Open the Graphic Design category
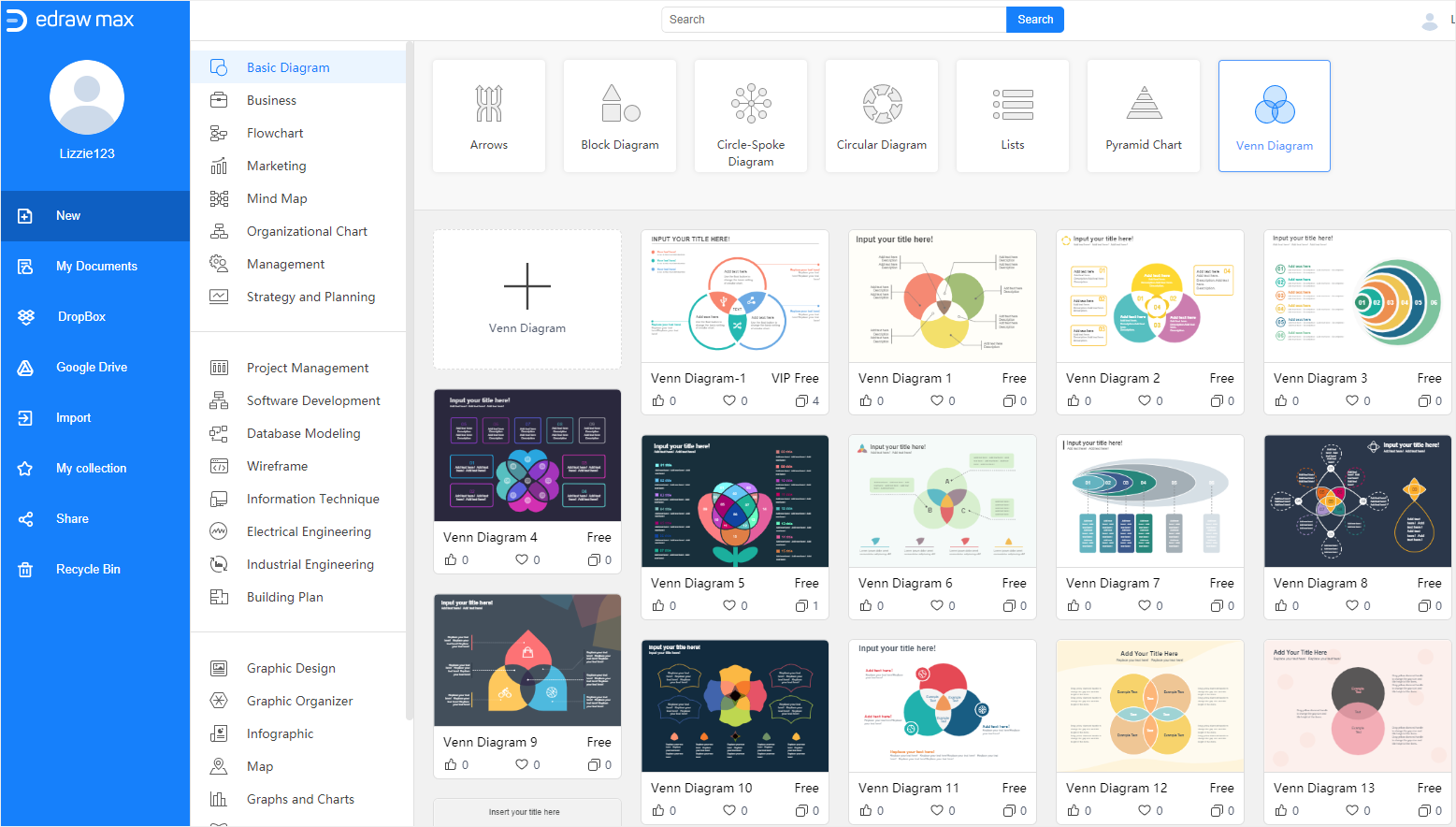 [291, 668]
